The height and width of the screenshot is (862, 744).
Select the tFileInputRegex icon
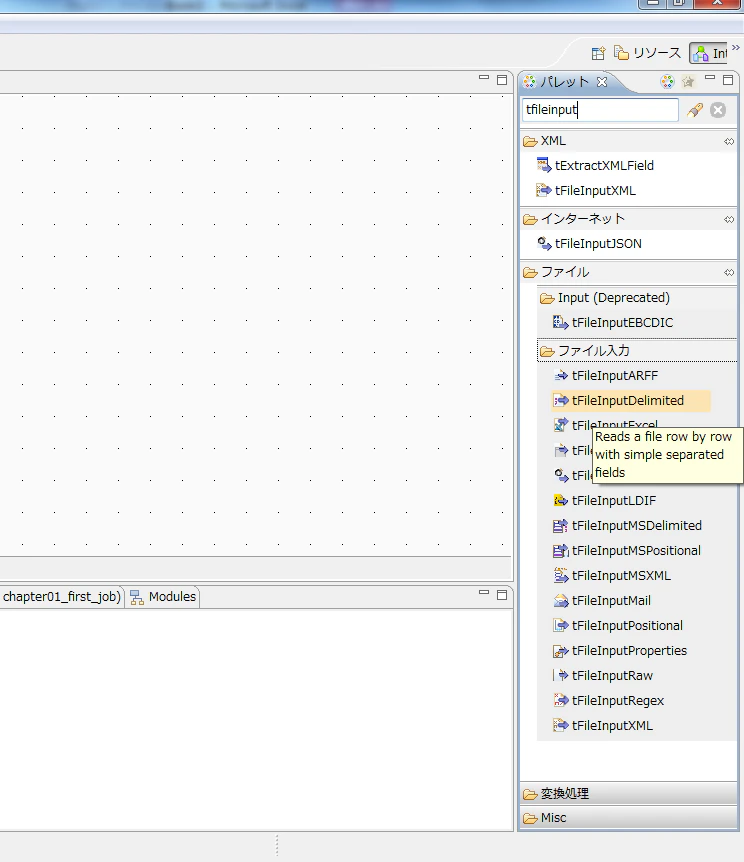(x=560, y=700)
